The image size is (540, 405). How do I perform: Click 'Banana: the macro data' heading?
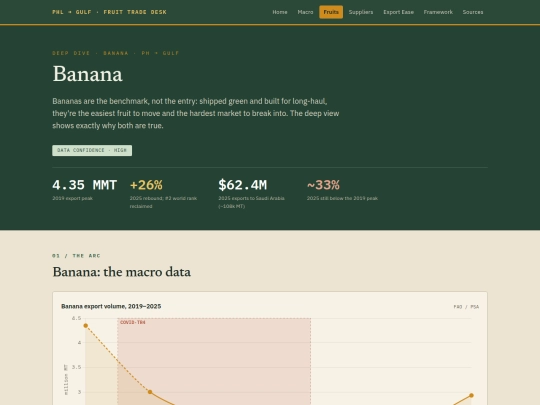coord(122,272)
